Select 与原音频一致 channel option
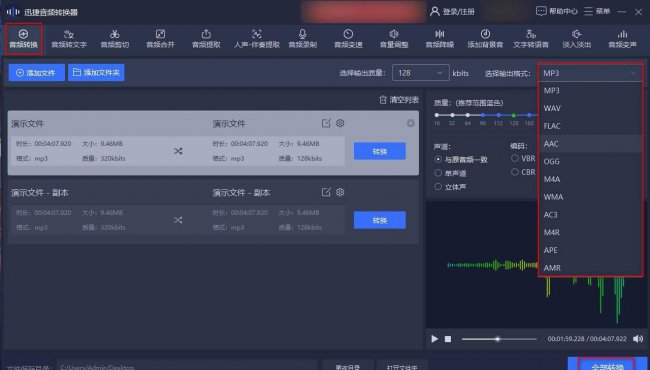 pos(461,160)
